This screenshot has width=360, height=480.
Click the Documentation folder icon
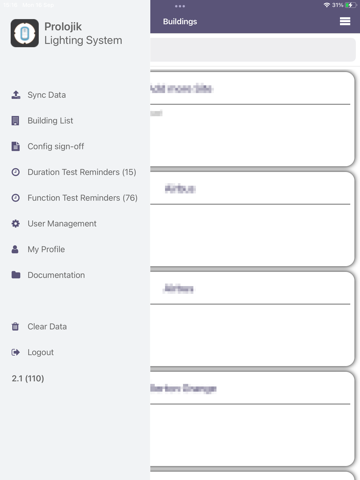[x=16, y=275]
